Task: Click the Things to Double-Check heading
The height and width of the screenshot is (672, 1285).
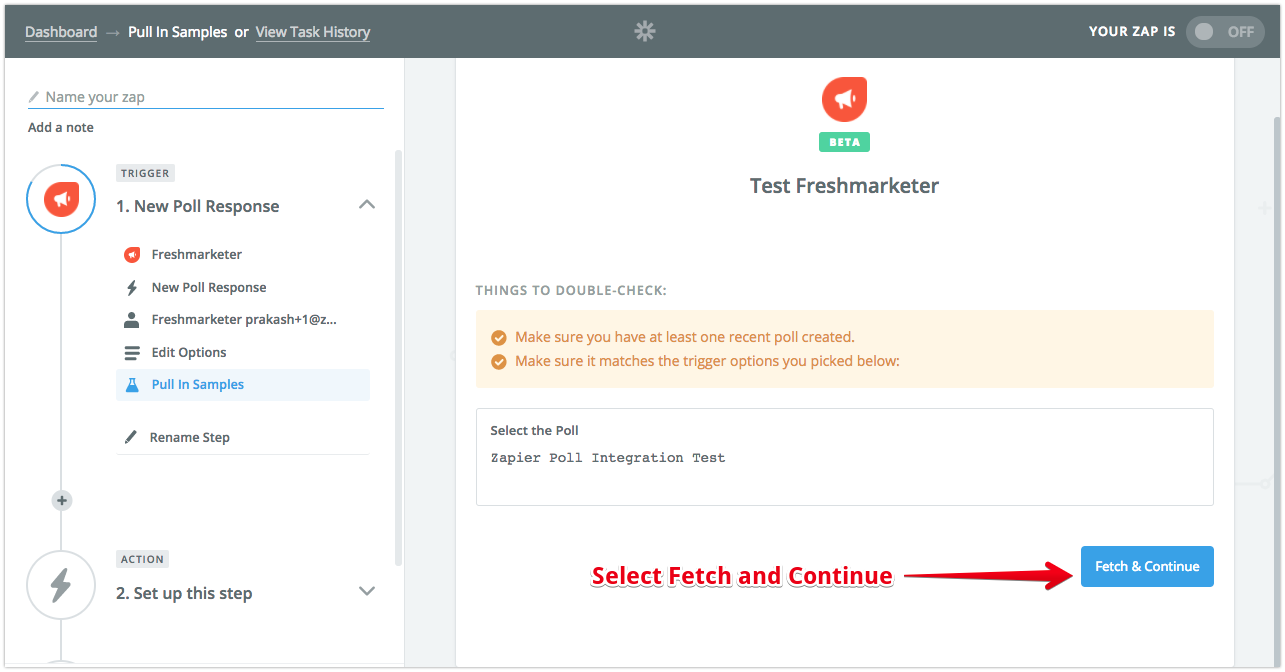Action: [571, 291]
